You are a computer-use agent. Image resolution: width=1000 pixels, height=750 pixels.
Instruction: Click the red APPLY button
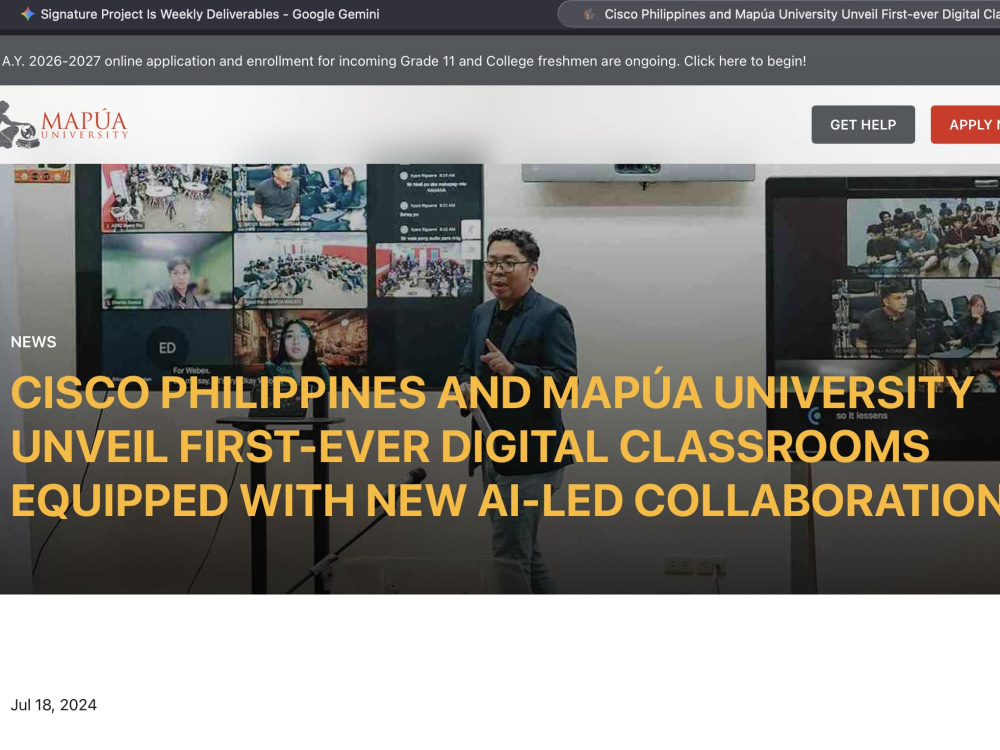coord(966,124)
